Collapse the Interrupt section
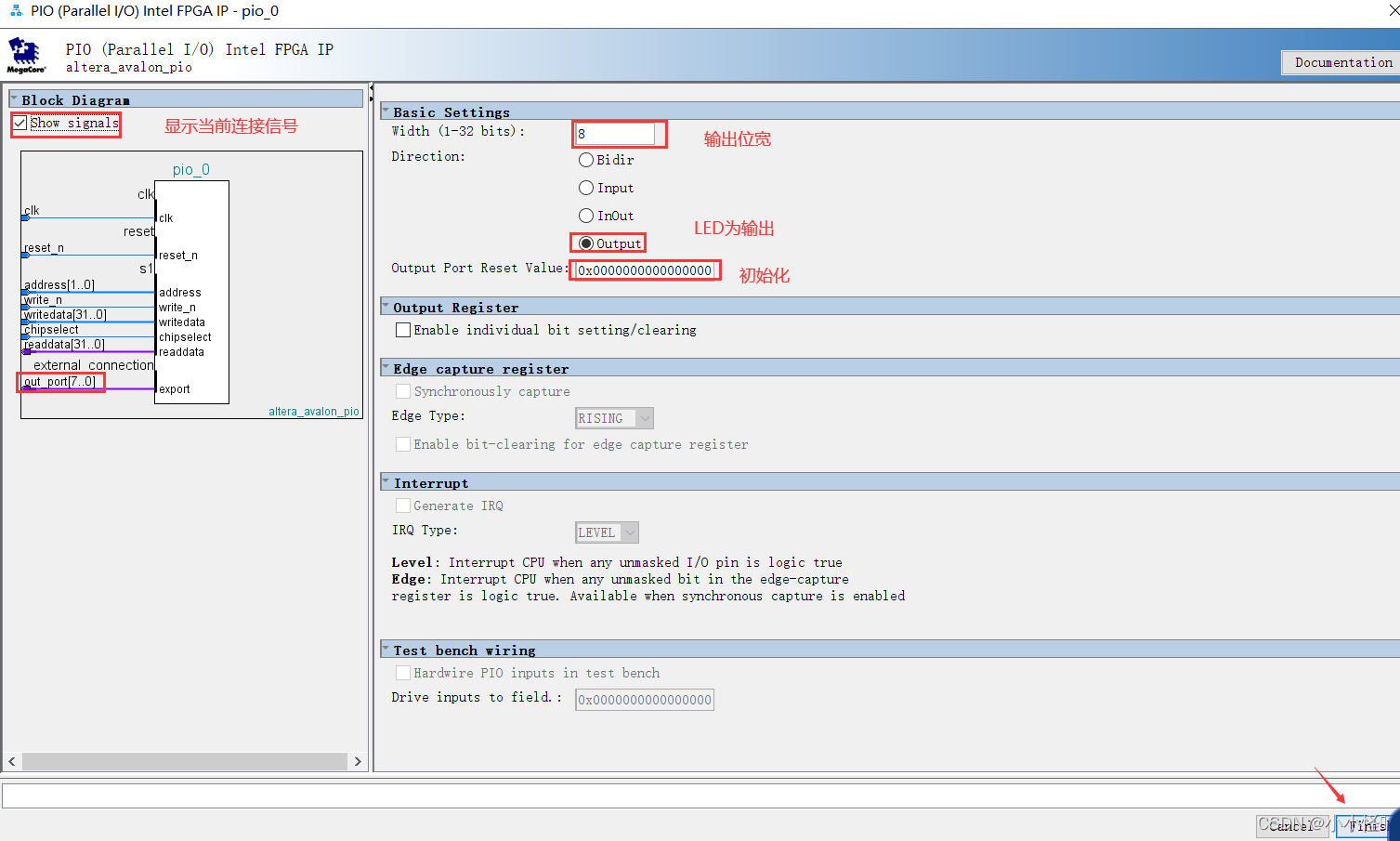 [386, 481]
